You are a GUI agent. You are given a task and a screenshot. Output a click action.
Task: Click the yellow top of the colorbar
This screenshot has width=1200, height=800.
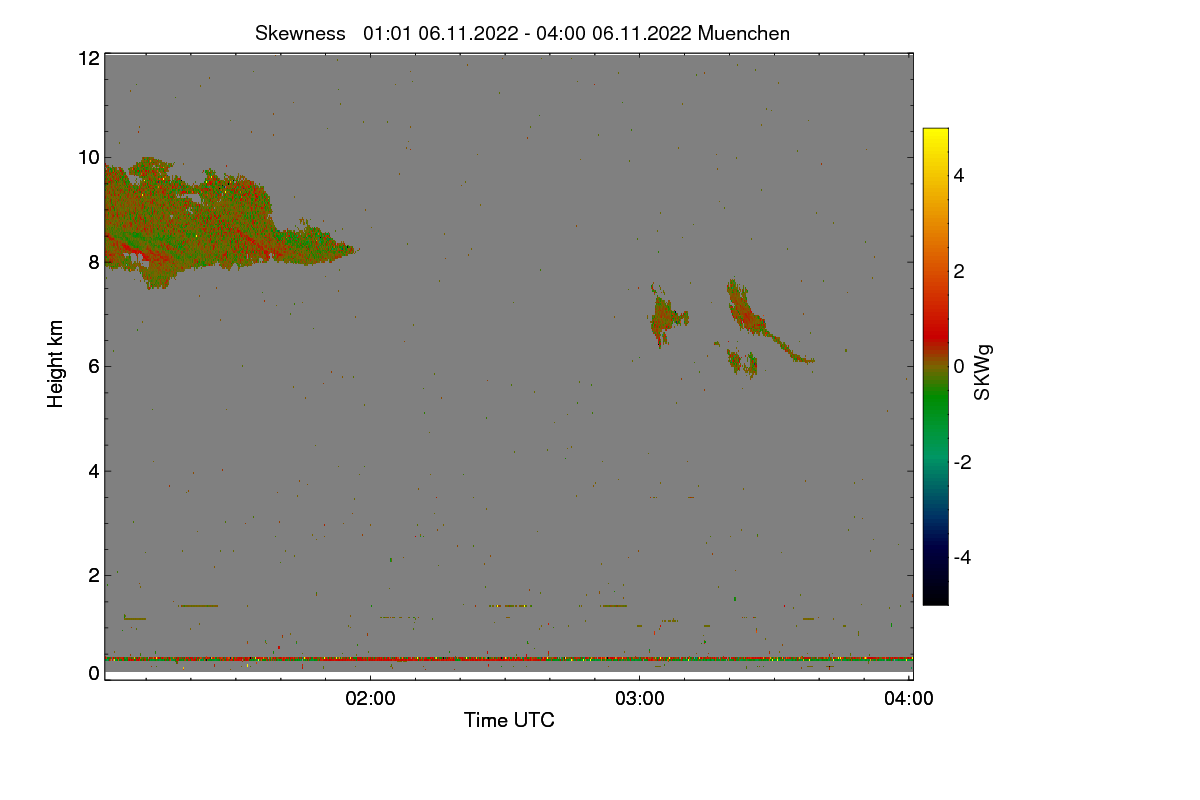935,135
